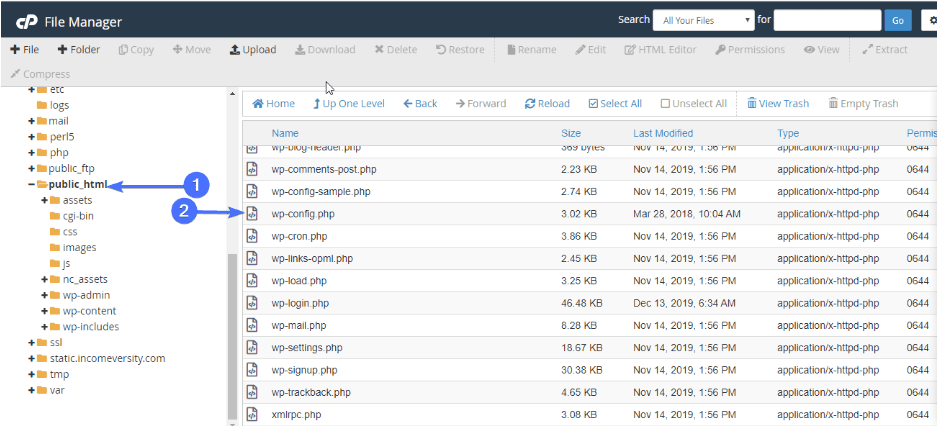Click the Back navigation button
Image resolution: width=939 pixels, height=432 pixels.
(420, 104)
